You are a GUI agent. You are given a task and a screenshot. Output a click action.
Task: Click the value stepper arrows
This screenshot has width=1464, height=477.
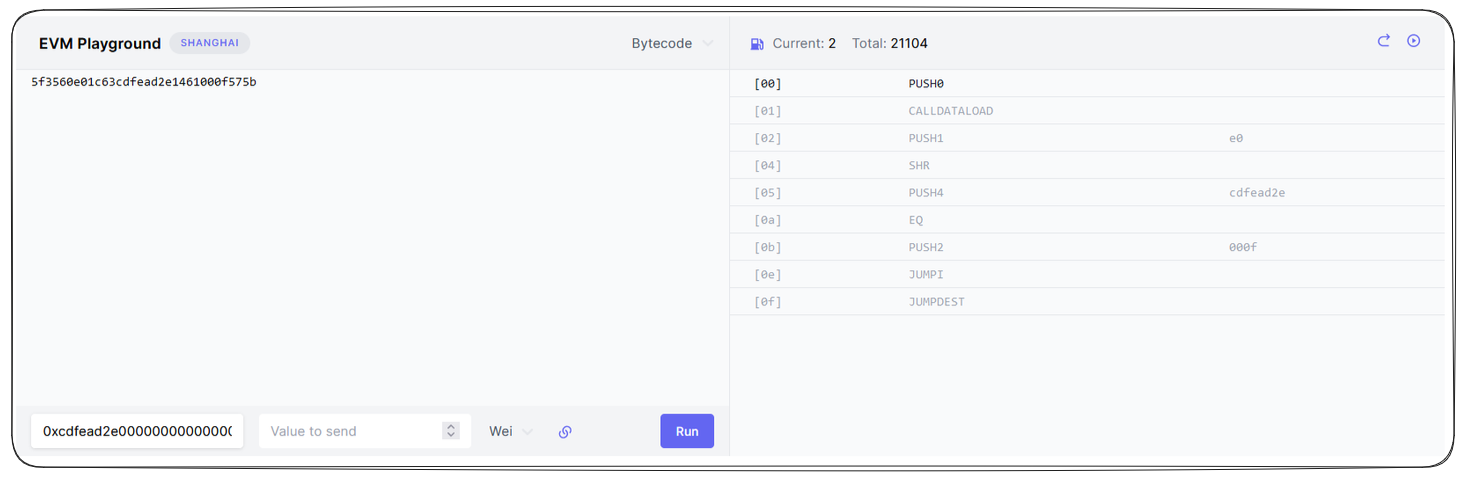[451, 431]
